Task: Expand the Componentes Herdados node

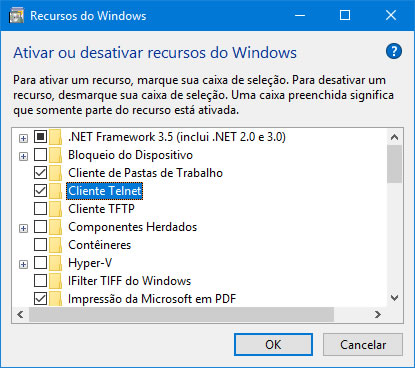Action: click(23, 228)
